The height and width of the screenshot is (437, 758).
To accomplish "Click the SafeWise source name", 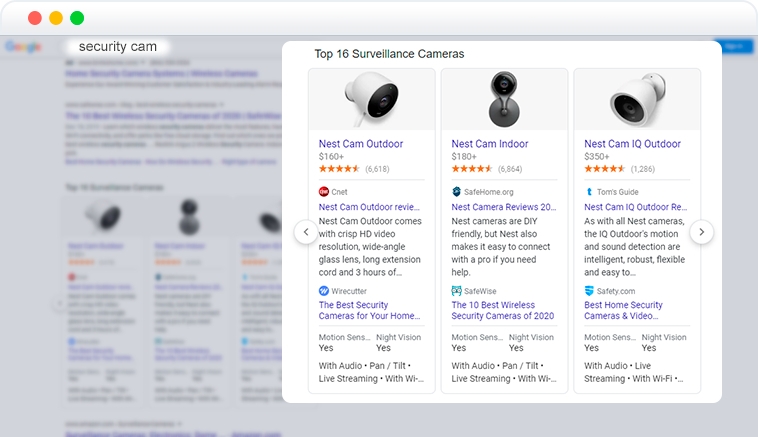I will tap(481, 291).
